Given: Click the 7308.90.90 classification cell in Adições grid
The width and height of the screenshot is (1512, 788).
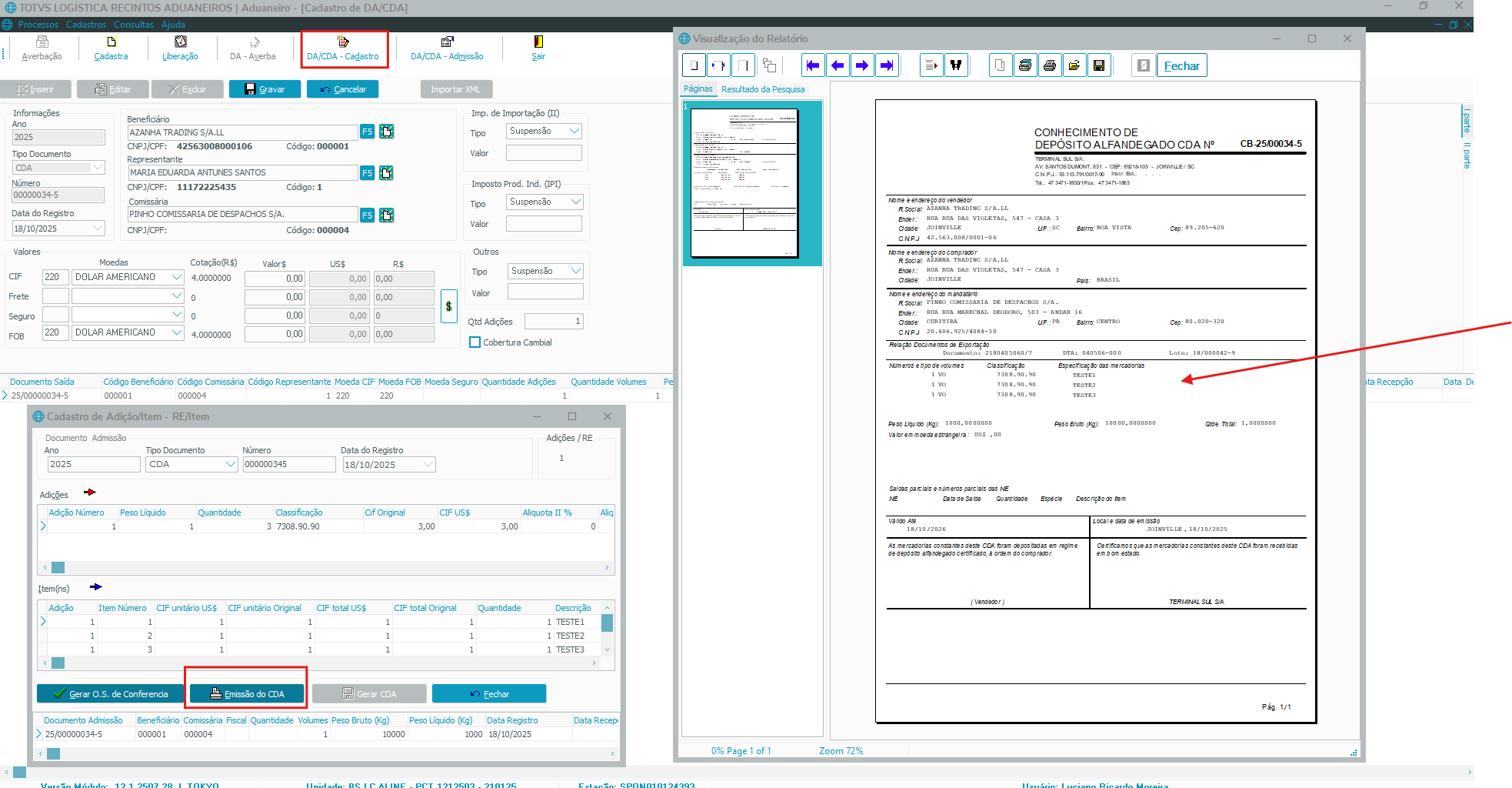Looking at the screenshot, I should [x=318, y=526].
